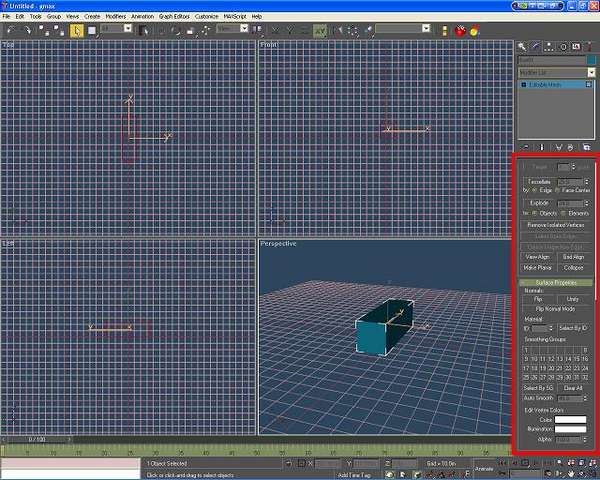Activate the Select and Rotate tool

coord(176,31)
